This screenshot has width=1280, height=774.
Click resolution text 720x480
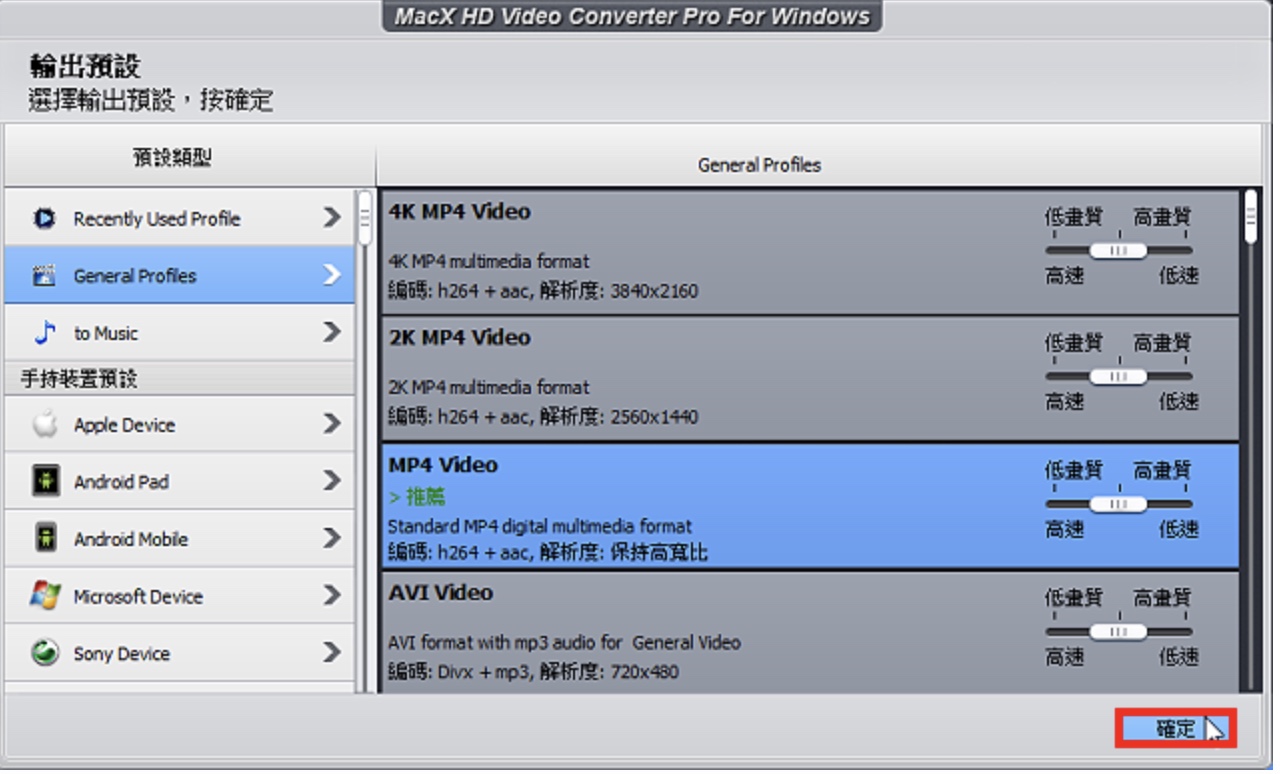(x=646, y=672)
